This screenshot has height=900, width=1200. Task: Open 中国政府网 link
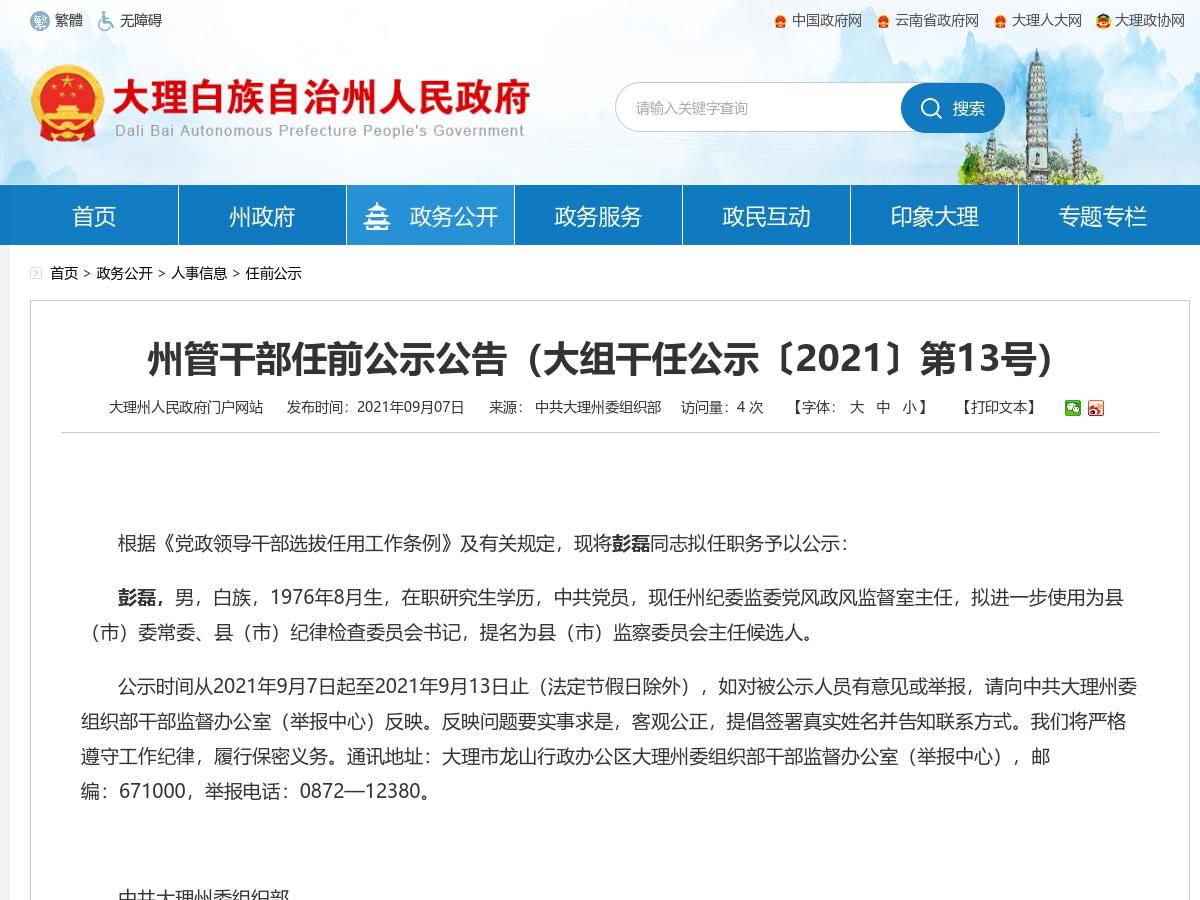pos(827,20)
